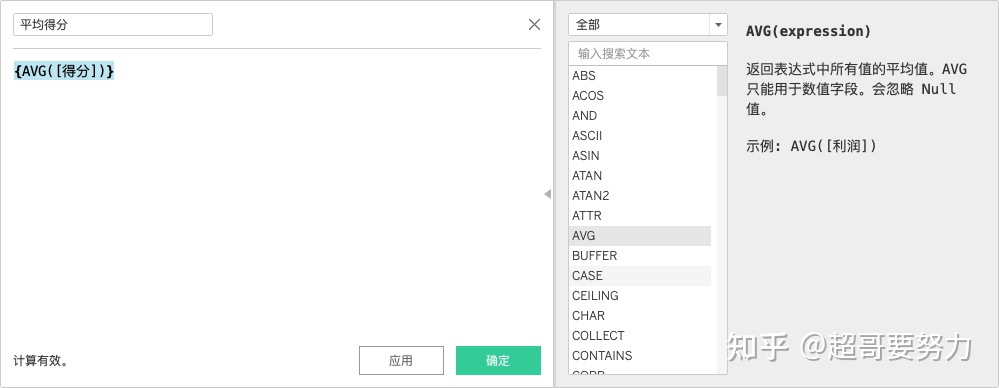Click the example text 示例: AVG([利润])

[812, 146]
